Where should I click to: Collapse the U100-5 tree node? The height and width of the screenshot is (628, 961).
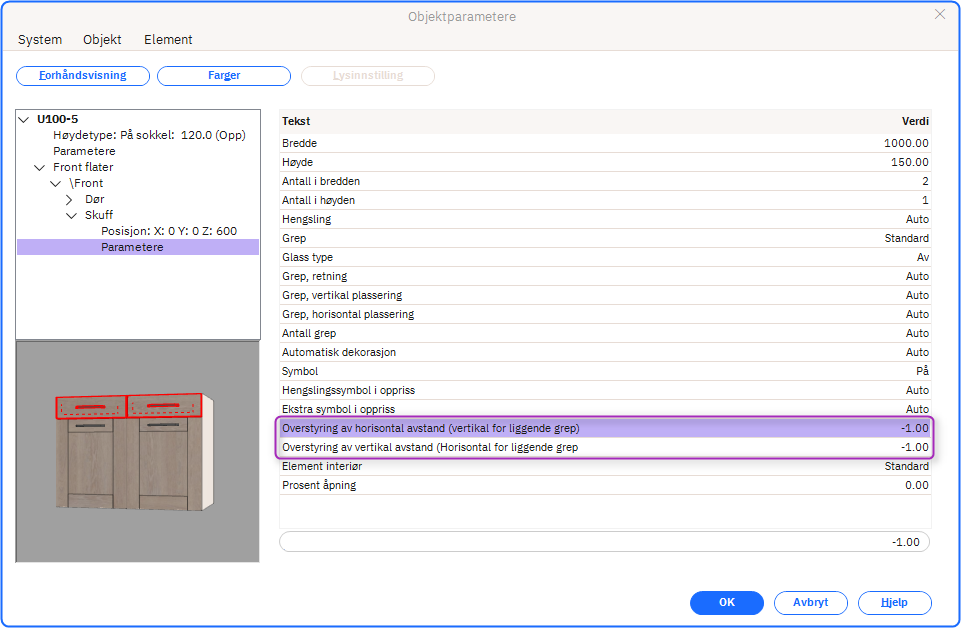pyautogui.click(x=24, y=119)
